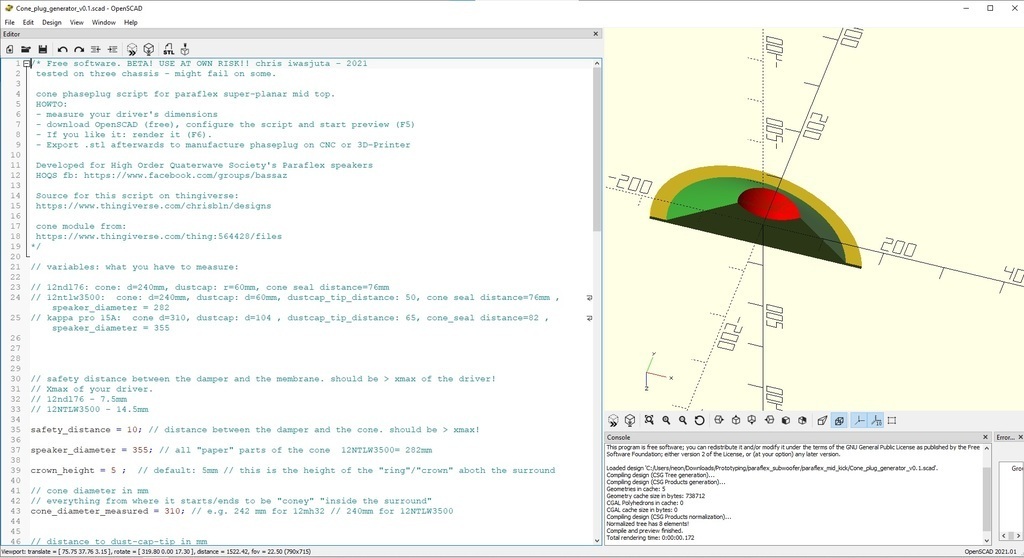Click the View All icon in viewport toolbar
Viewport: 1024px width, 558px height.
point(649,421)
